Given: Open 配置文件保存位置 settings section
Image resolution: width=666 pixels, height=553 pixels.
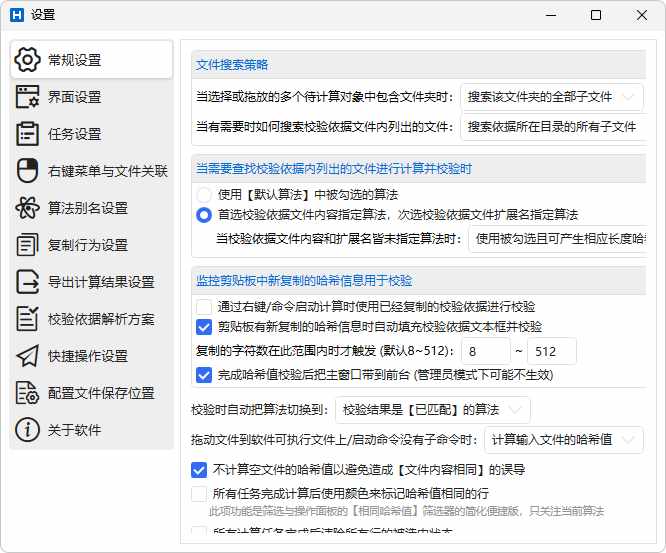Looking at the screenshot, I should point(101,393).
